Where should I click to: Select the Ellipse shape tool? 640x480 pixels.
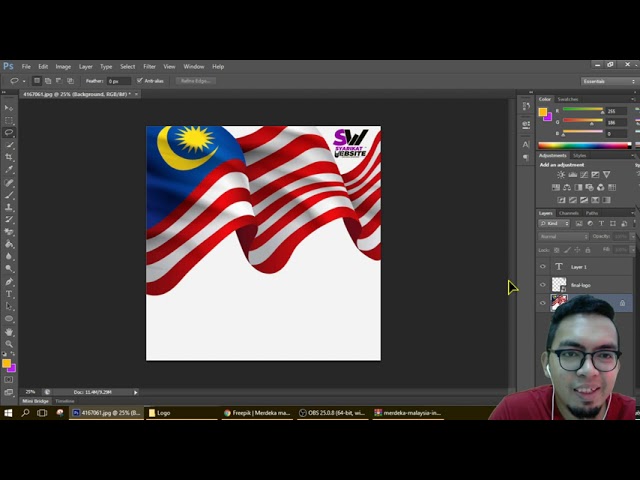(x=9, y=319)
